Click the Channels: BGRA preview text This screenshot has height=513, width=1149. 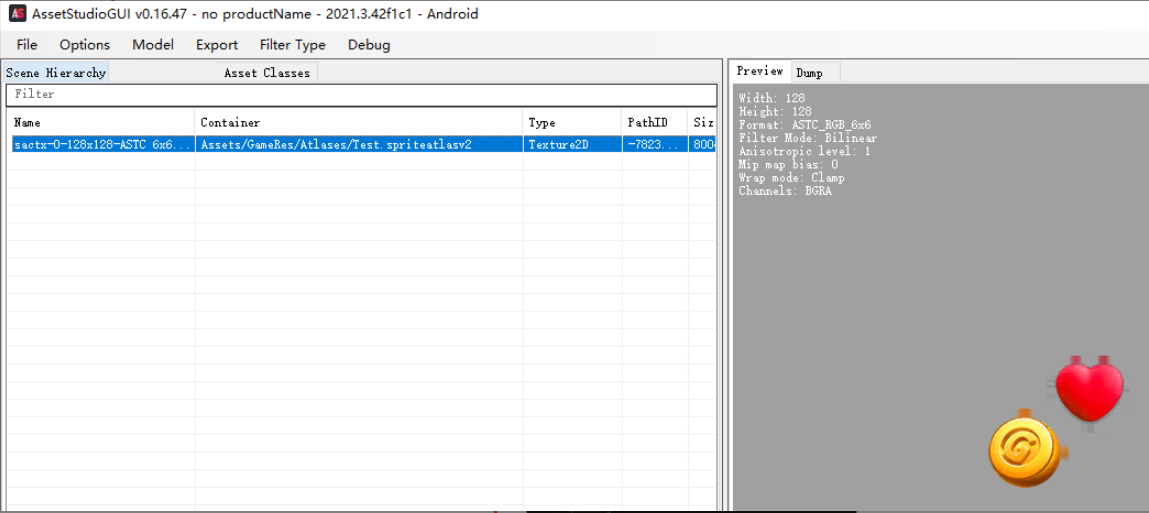(786, 191)
